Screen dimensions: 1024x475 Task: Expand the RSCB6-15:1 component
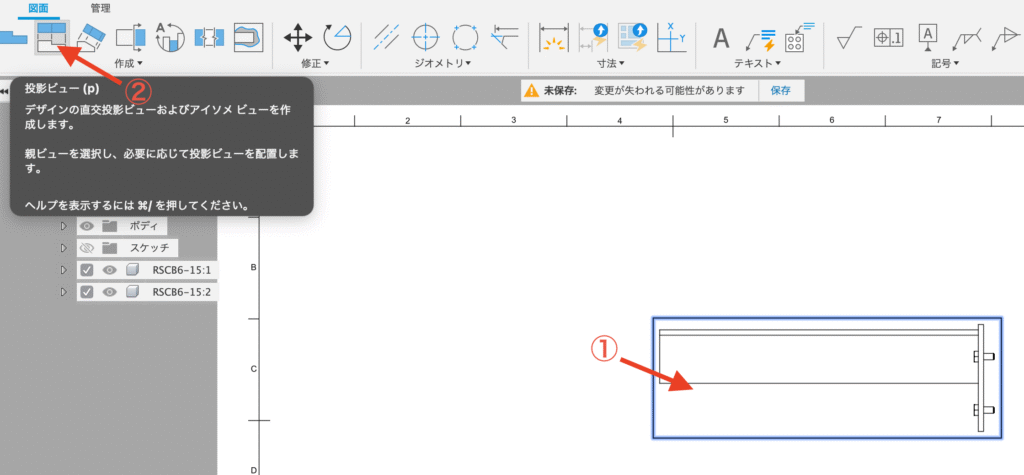63,270
